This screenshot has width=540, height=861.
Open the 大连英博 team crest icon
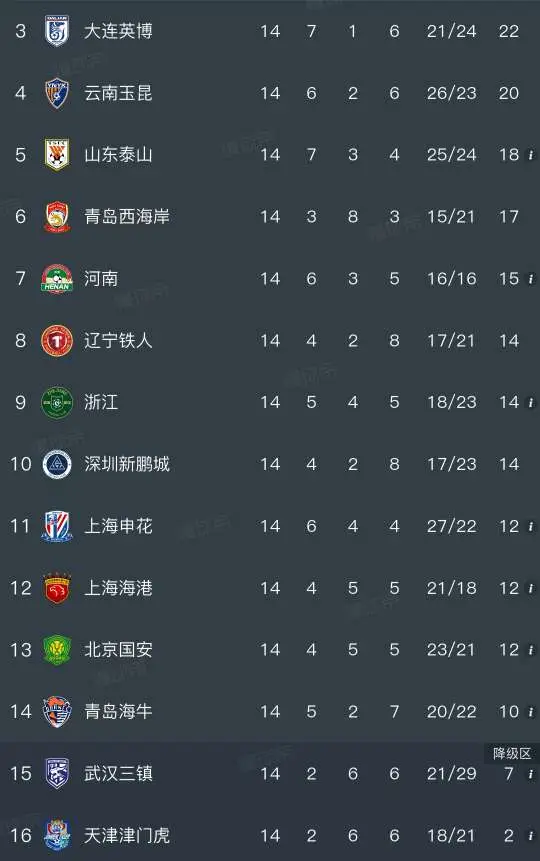[x=57, y=31]
